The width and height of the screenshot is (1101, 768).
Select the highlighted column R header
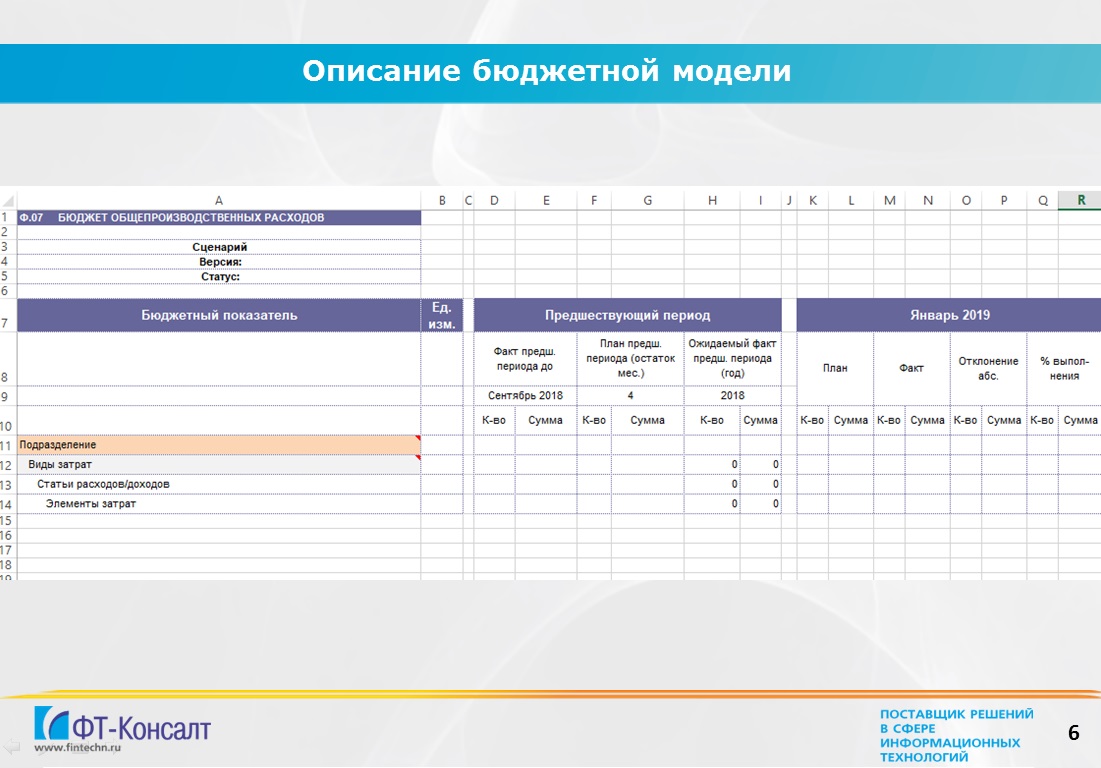tap(1081, 200)
